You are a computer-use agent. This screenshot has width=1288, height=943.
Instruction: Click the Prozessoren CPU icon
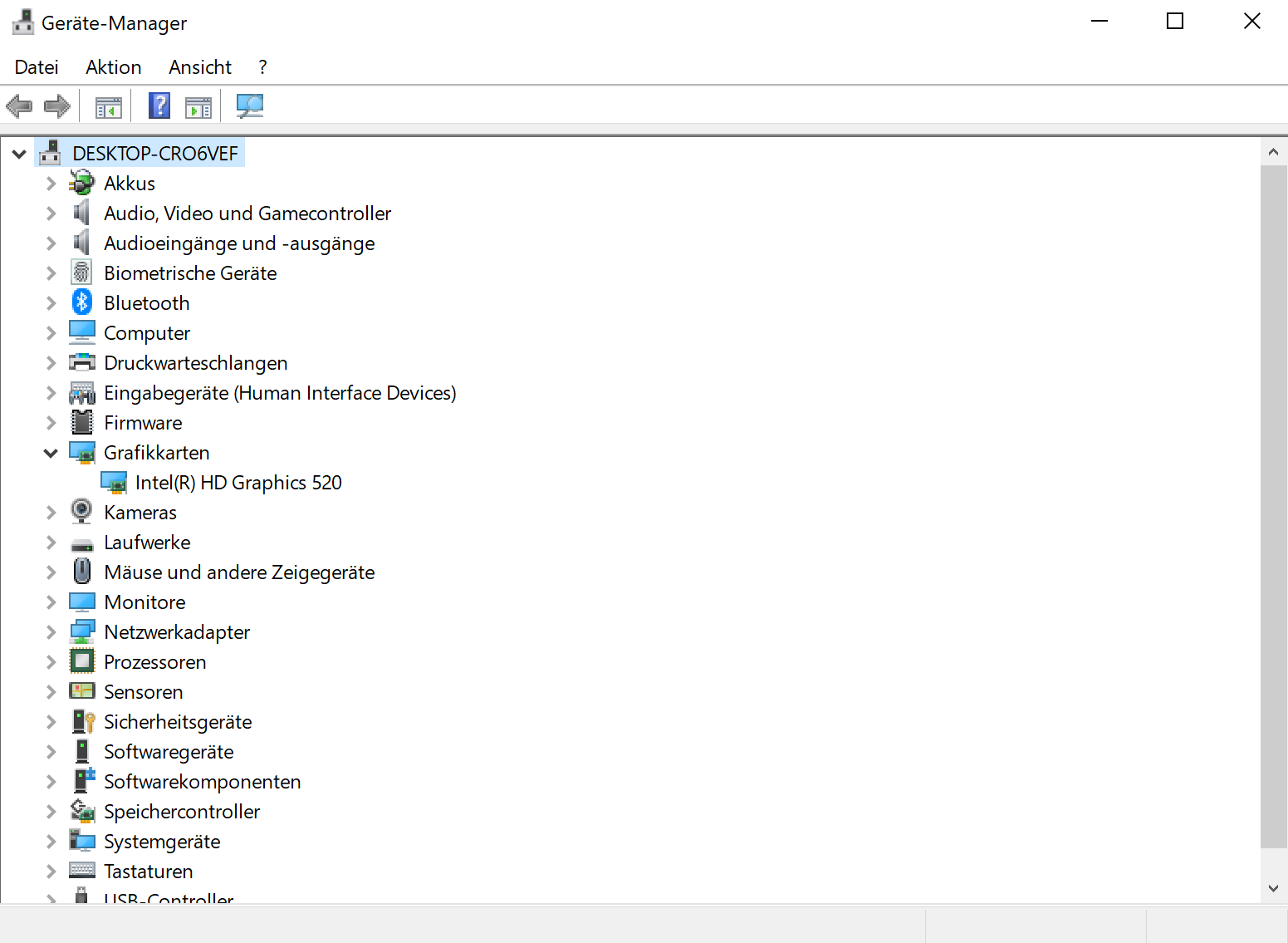coord(82,661)
